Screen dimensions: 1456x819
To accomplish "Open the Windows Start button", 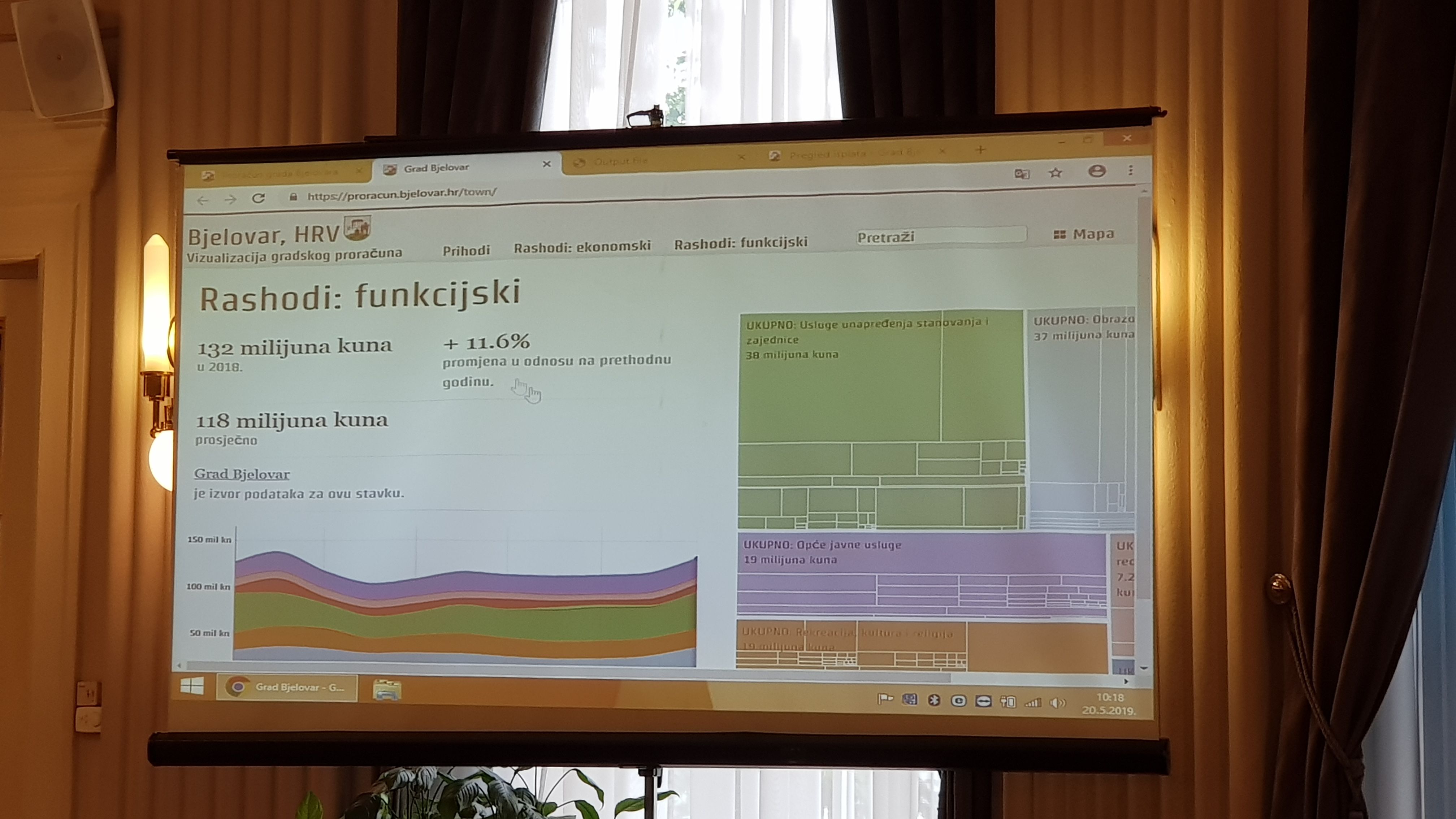I will tap(192, 686).
